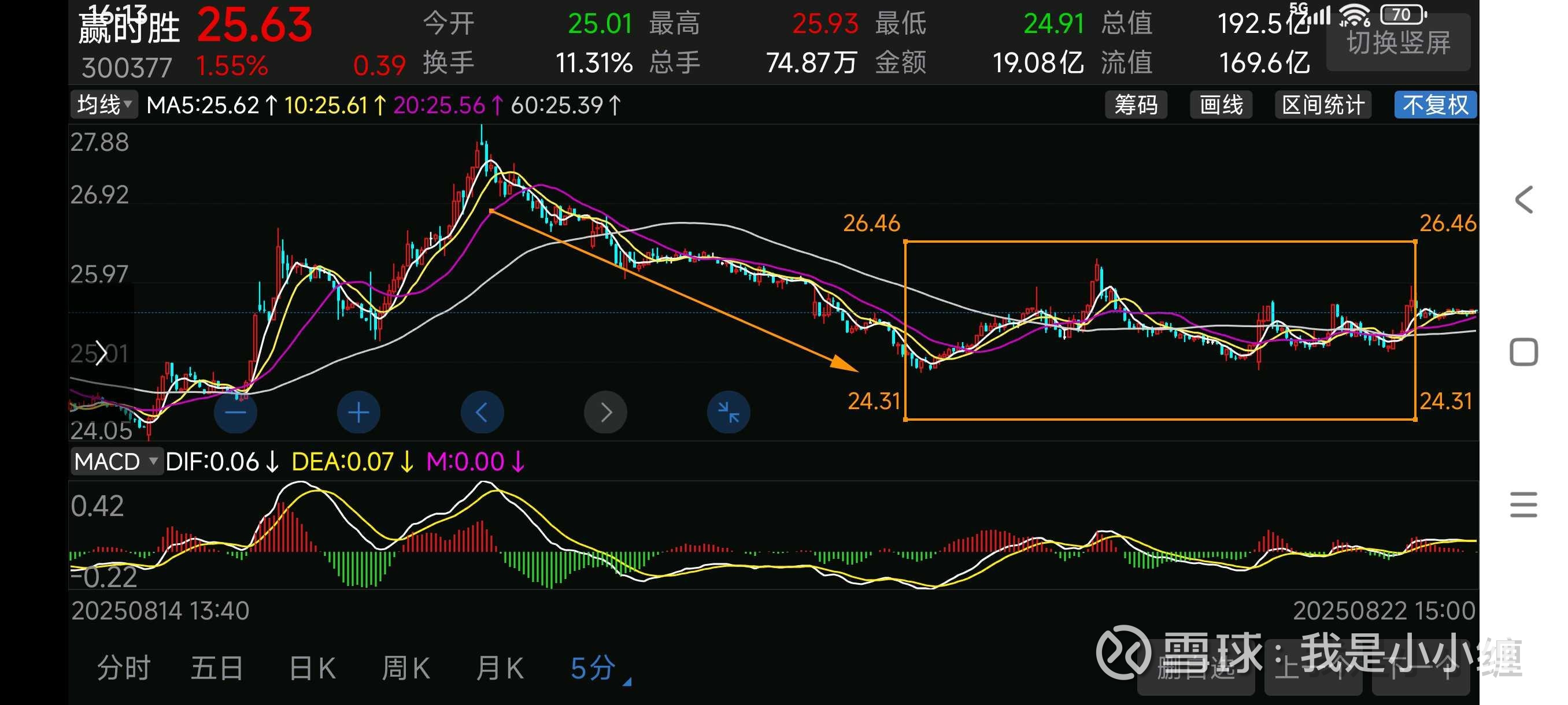Tap the Android back navigation arrow
The height and width of the screenshot is (705, 1568).
pos(1523,199)
